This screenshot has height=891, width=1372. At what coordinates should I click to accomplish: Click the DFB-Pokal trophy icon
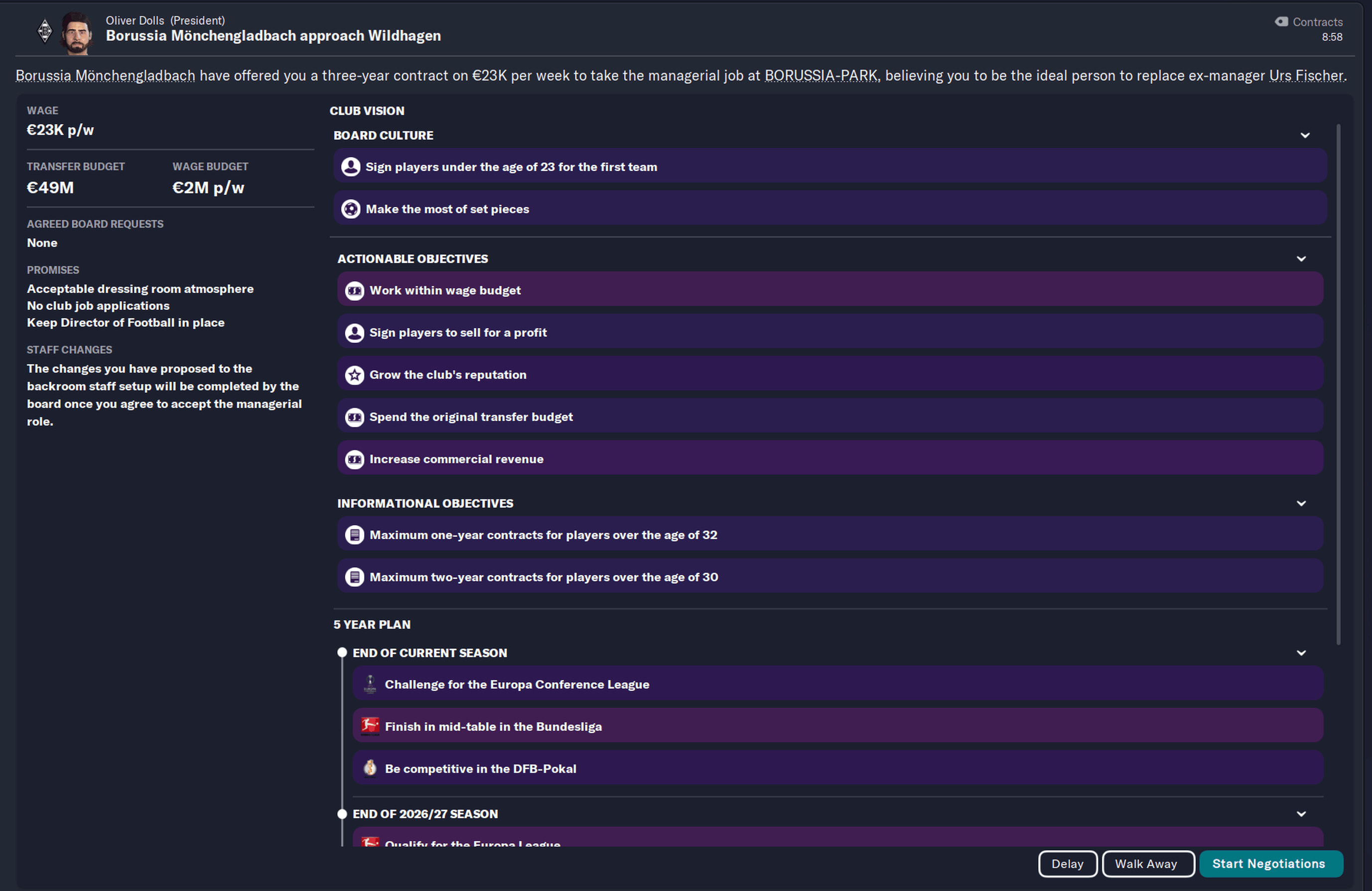(370, 767)
